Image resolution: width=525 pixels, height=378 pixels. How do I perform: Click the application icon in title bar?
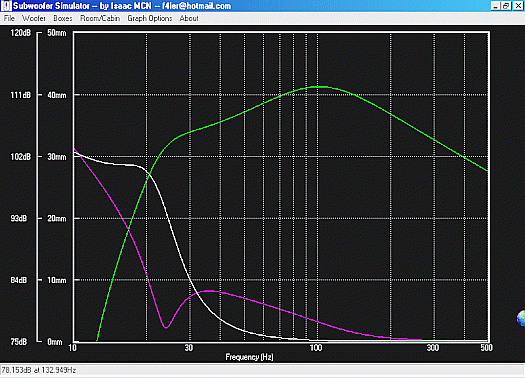[6, 6]
